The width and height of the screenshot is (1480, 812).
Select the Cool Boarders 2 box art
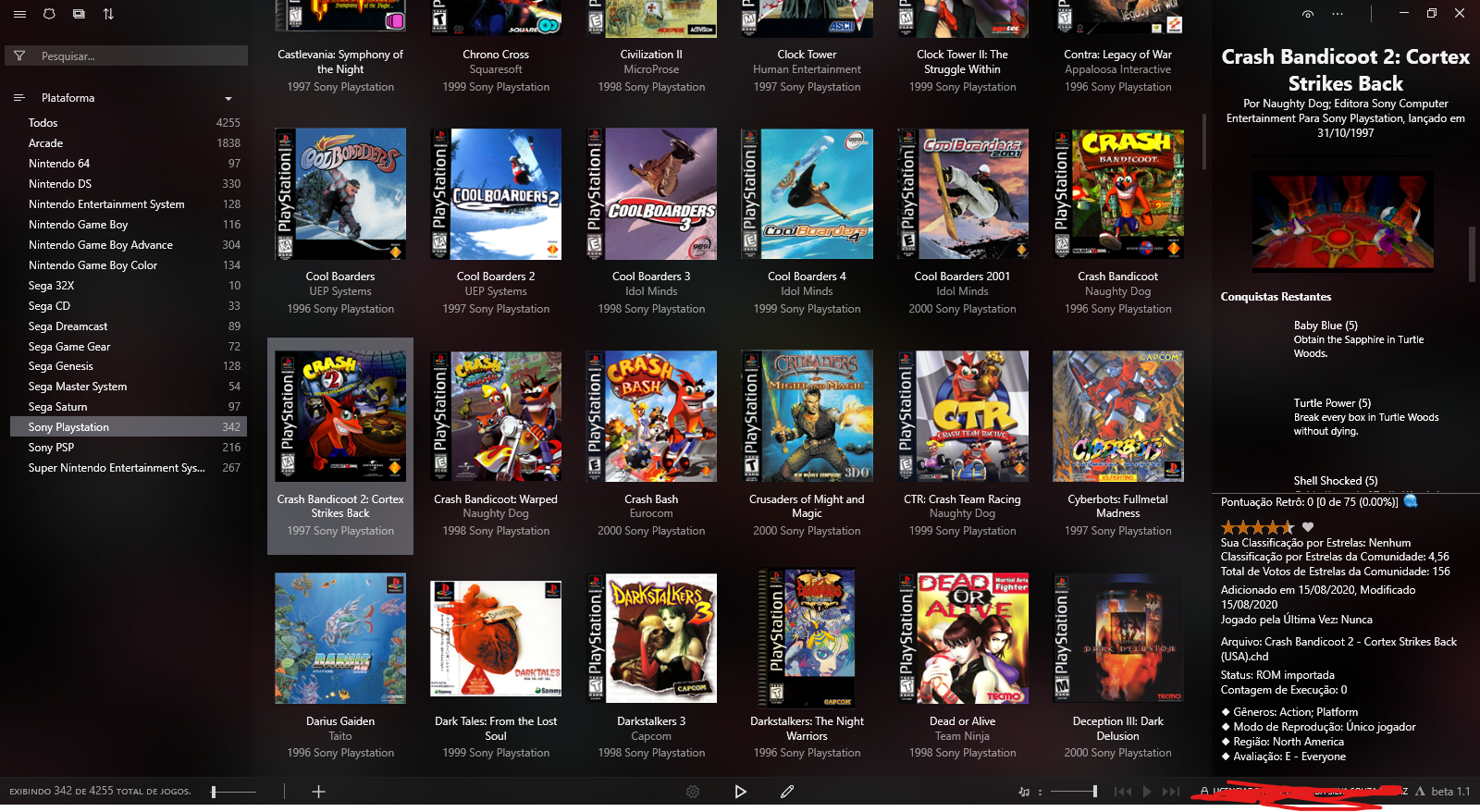496,194
